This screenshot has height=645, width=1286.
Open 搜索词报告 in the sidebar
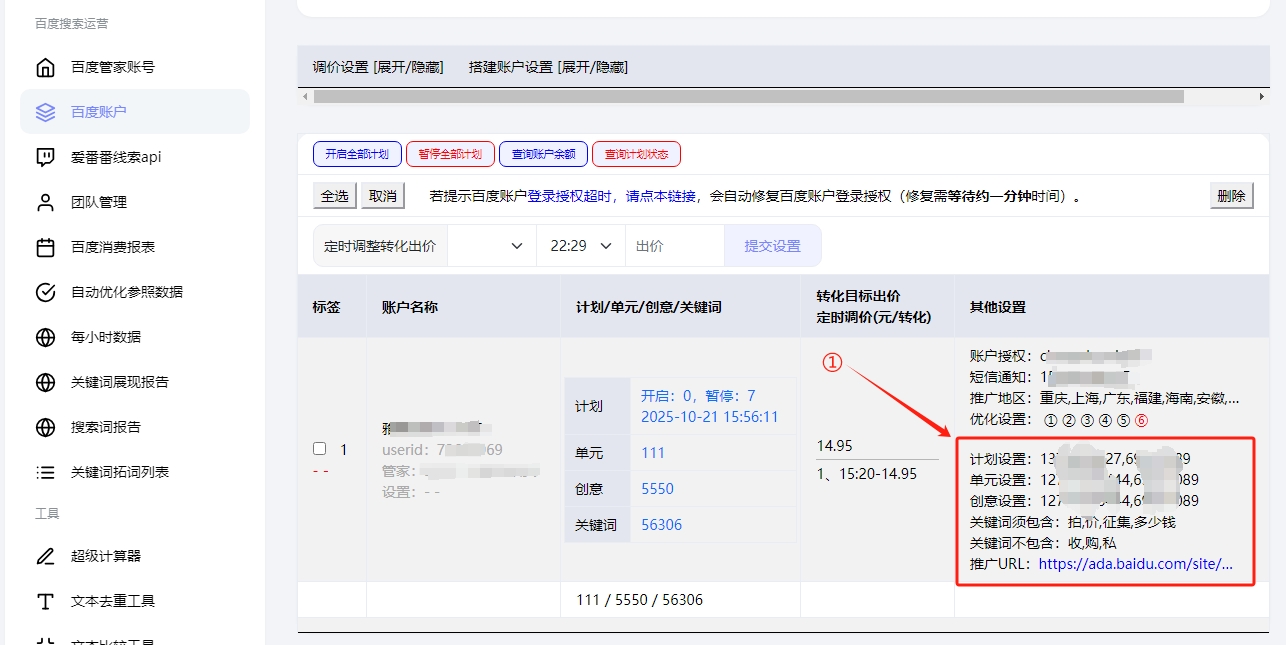(105, 427)
